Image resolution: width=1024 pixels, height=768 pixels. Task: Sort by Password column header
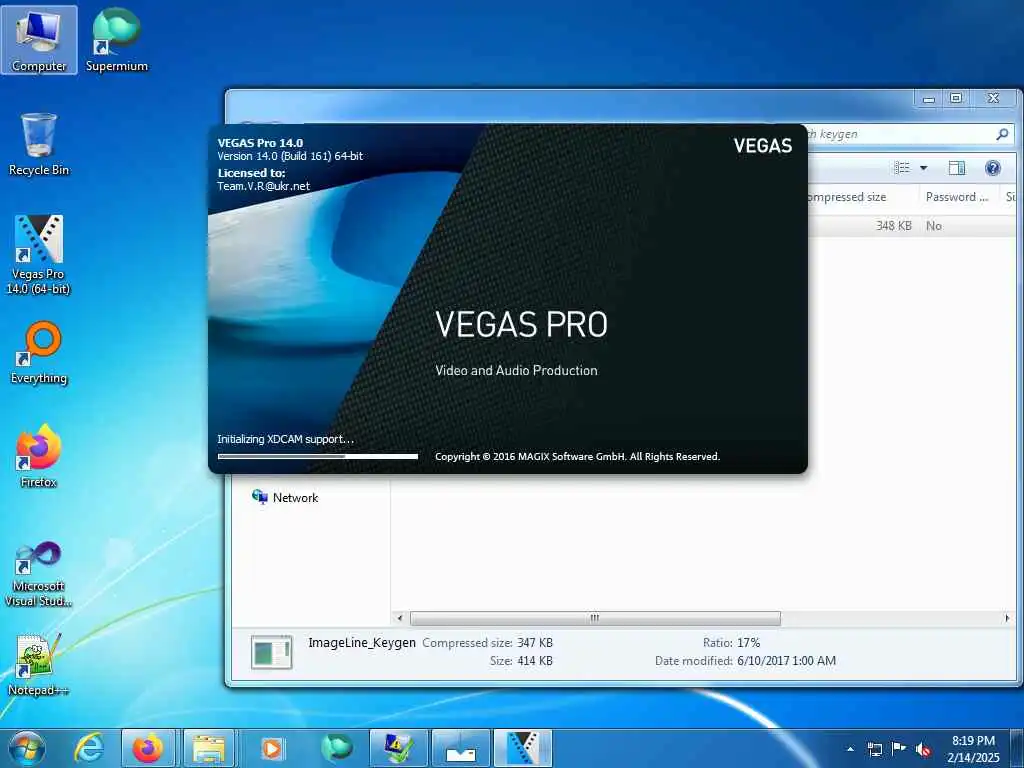click(958, 197)
